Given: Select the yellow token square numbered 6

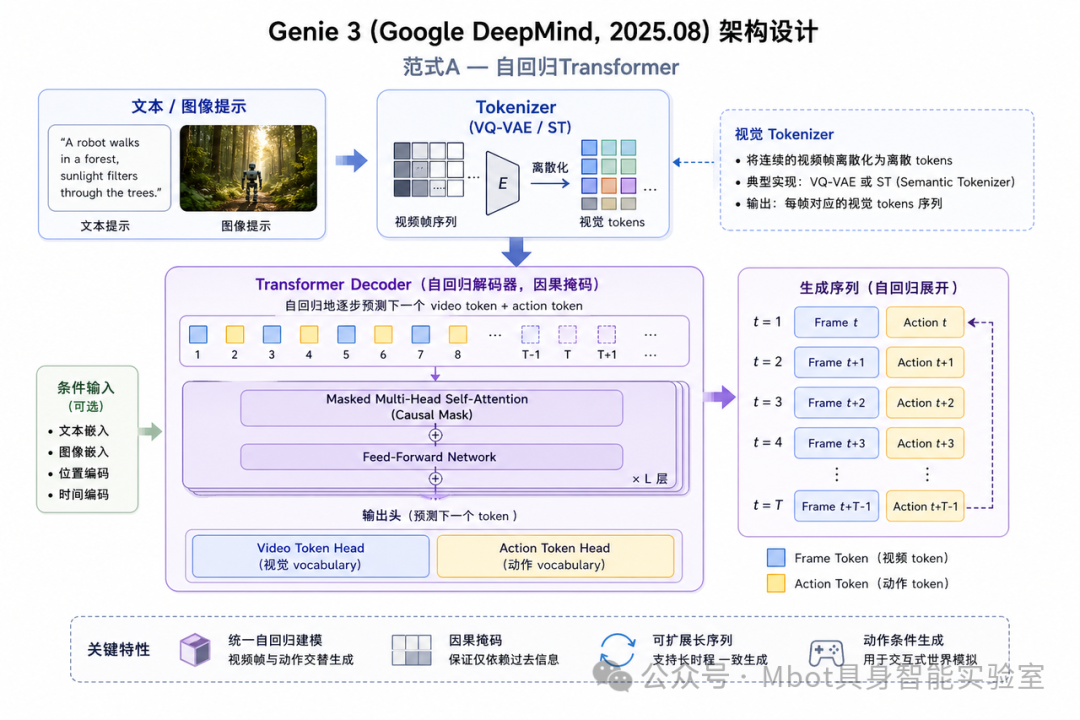Looking at the screenshot, I should tap(384, 334).
